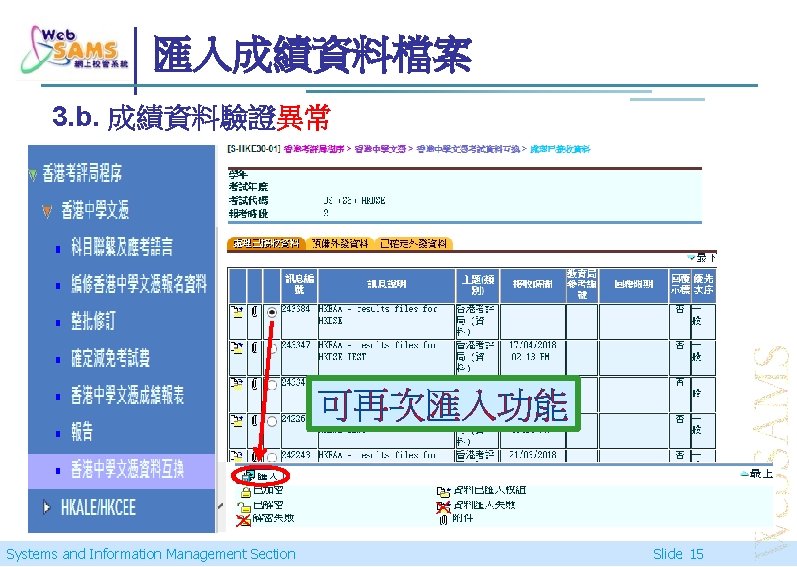Select radio button for message 243384
Image resolution: width=797 pixels, height=567 pixels.
(272, 312)
